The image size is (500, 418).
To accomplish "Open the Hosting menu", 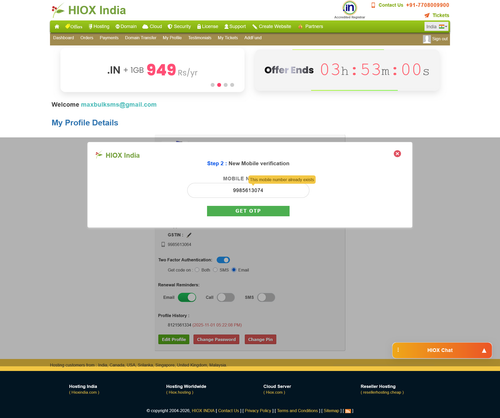I will click(x=99, y=27).
